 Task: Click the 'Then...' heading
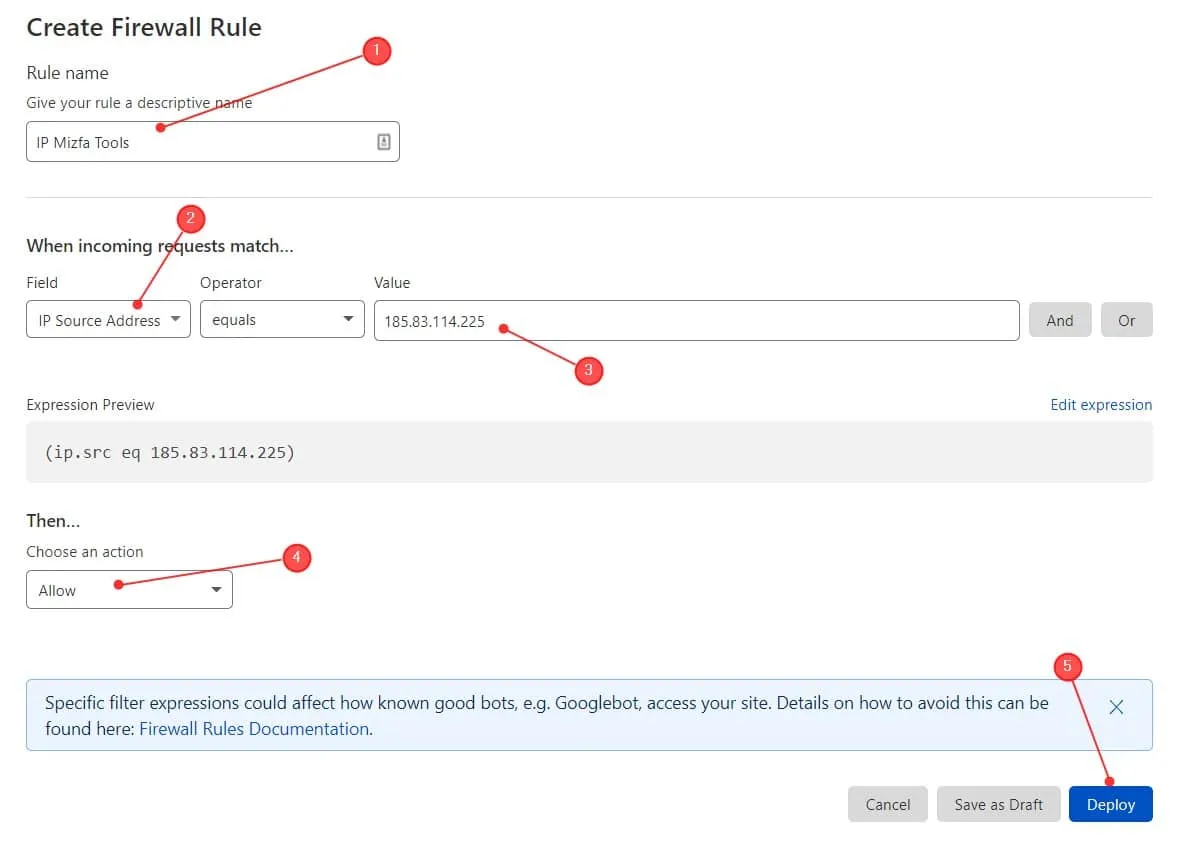pyautogui.click(x=53, y=520)
